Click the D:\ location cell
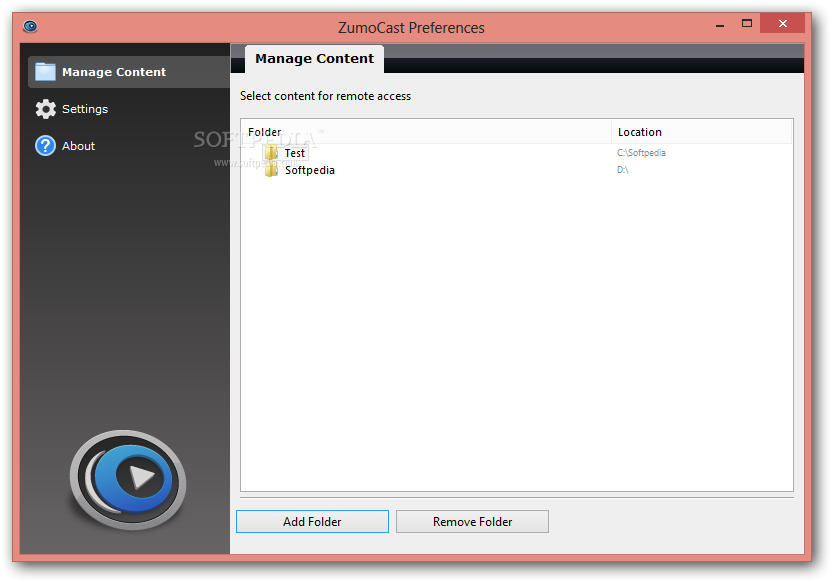The image size is (832, 582). tap(622, 170)
